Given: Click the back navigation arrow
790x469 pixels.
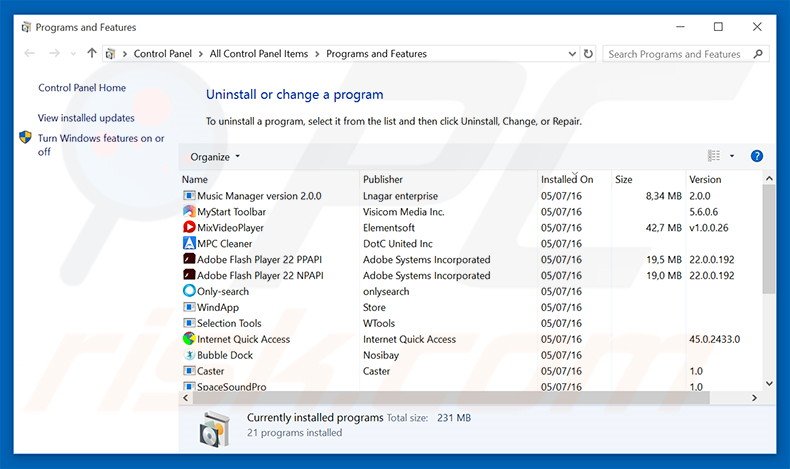Looking at the screenshot, I should click(x=30, y=53).
